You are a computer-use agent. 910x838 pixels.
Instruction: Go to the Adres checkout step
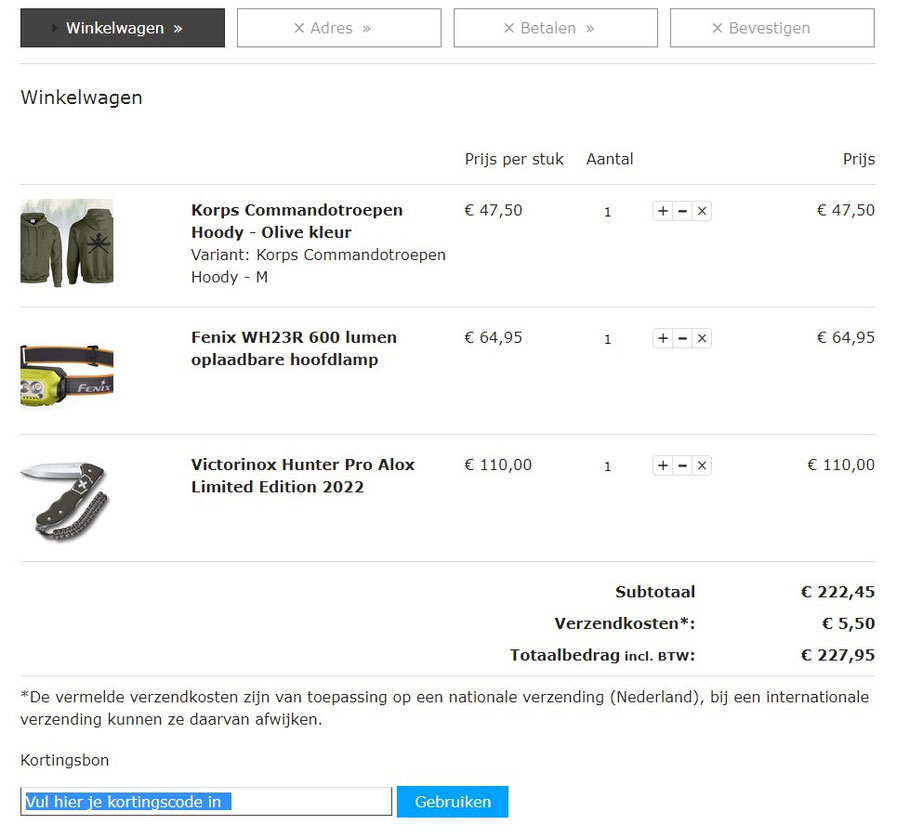click(339, 28)
